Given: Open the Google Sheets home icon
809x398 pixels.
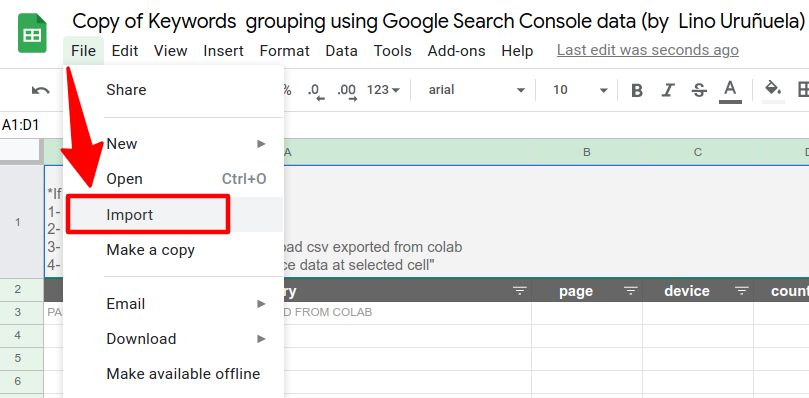Looking at the screenshot, I should [32, 33].
